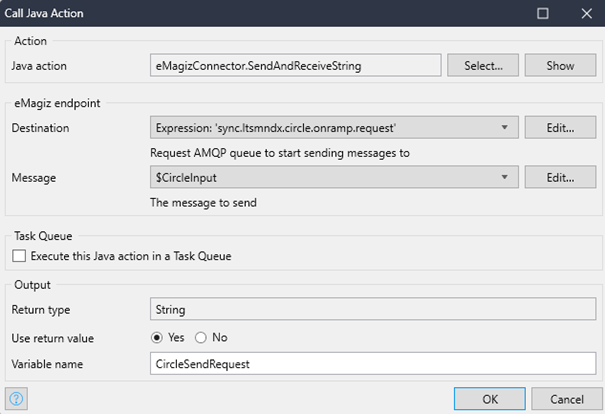This screenshot has height=414, width=605.
Task: Click the 'Return type' label
Action: tap(41, 309)
